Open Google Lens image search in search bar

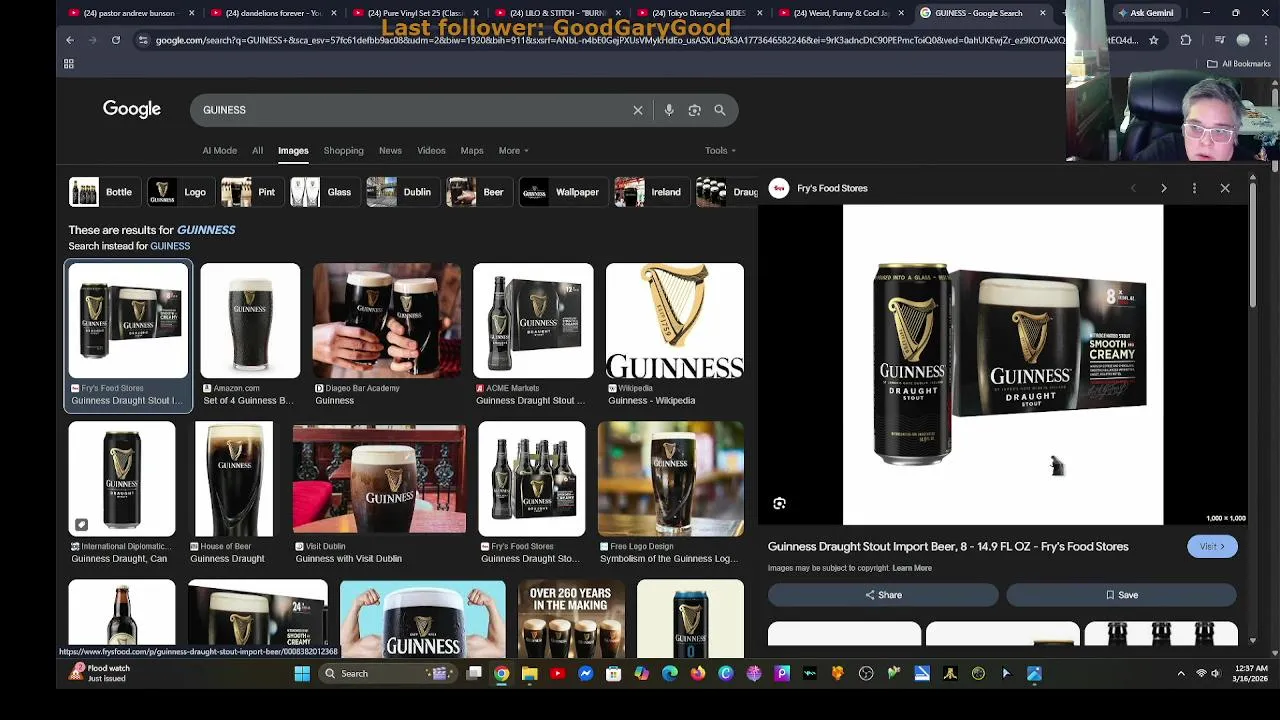pyautogui.click(x=694, y=110)
